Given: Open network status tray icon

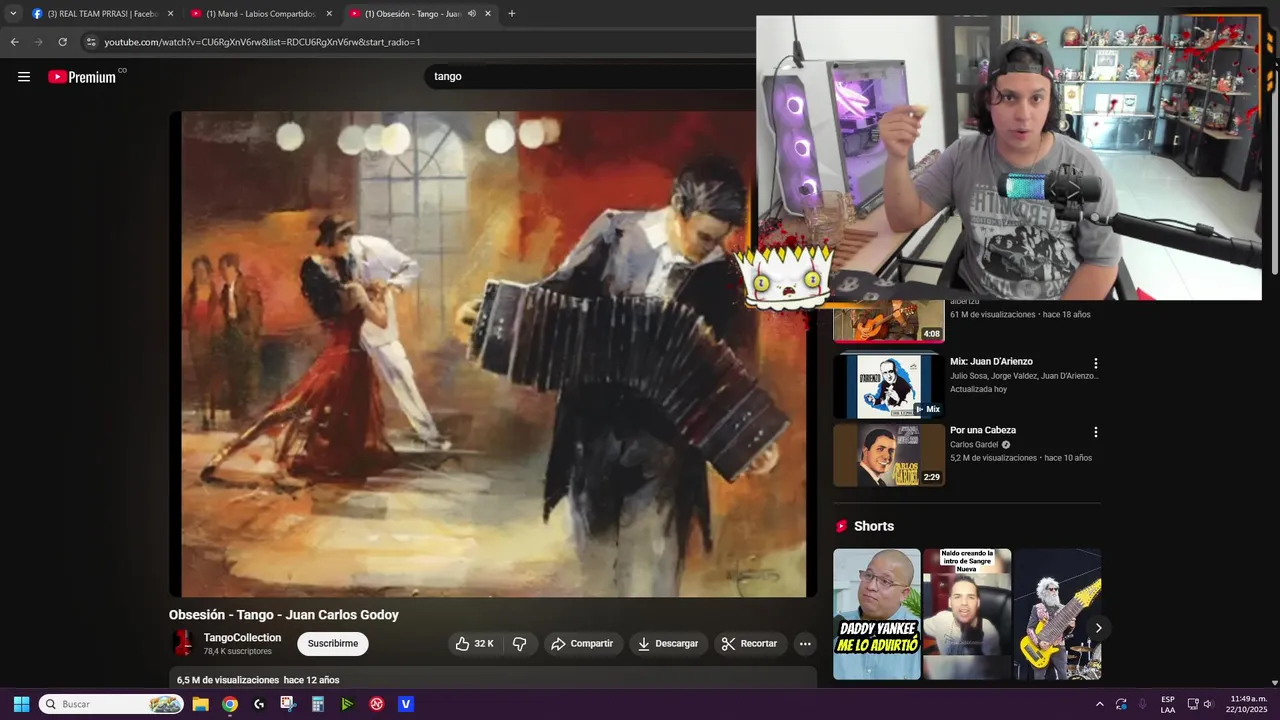Looking at the screenshot, I should click(1192, 704).
